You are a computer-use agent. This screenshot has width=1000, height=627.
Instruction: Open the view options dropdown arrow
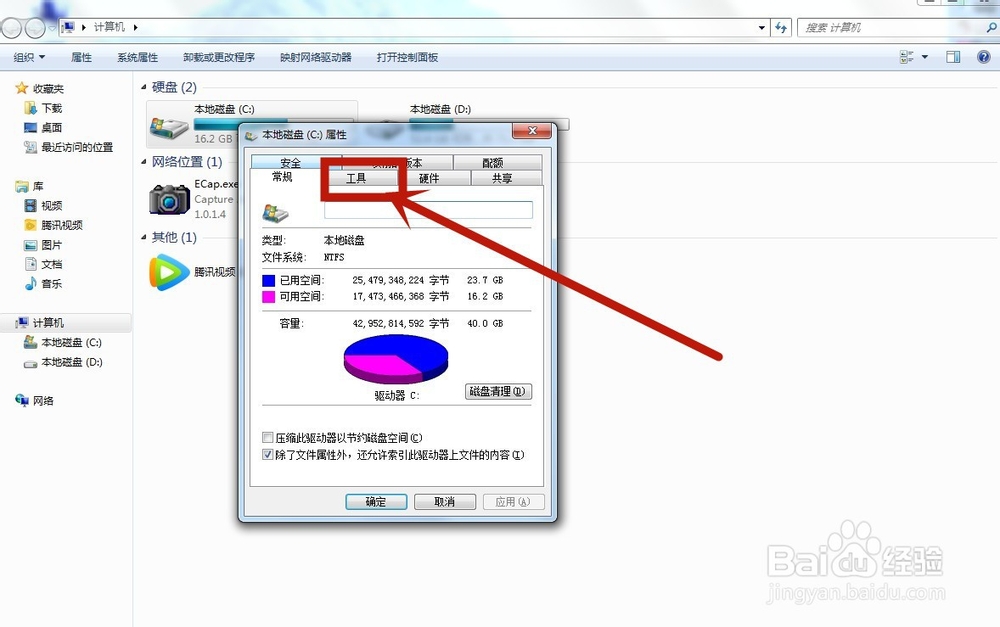click(x=925, y=57)
